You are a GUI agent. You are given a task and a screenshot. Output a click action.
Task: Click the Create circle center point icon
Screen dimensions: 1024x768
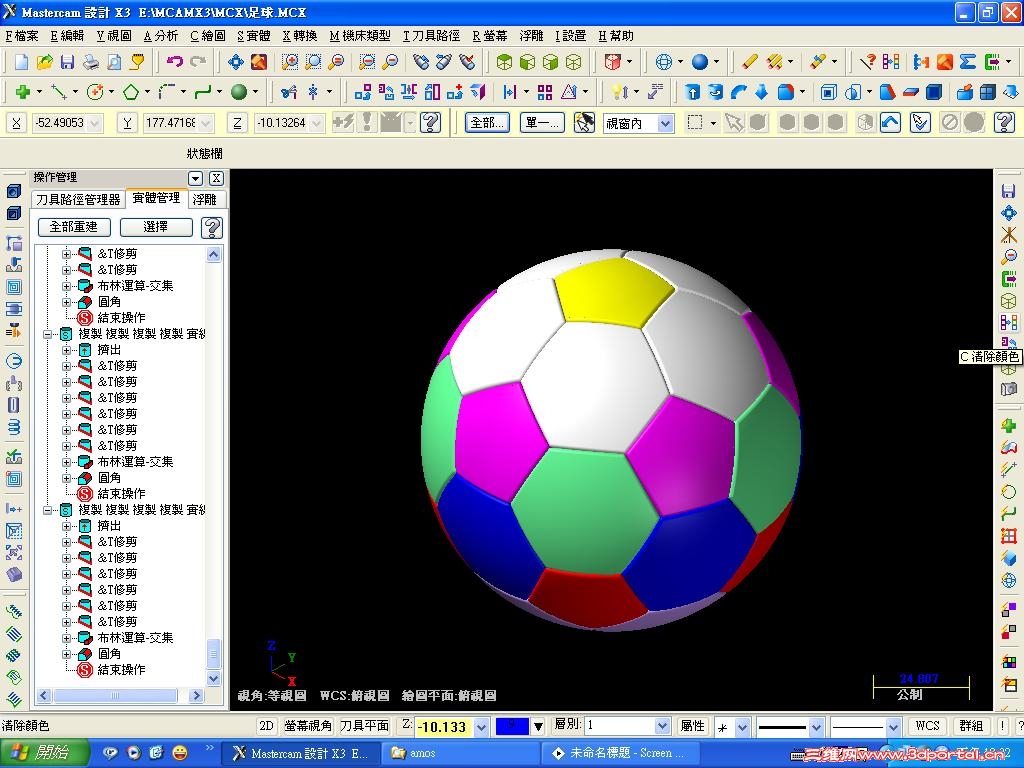click(95, 92)
